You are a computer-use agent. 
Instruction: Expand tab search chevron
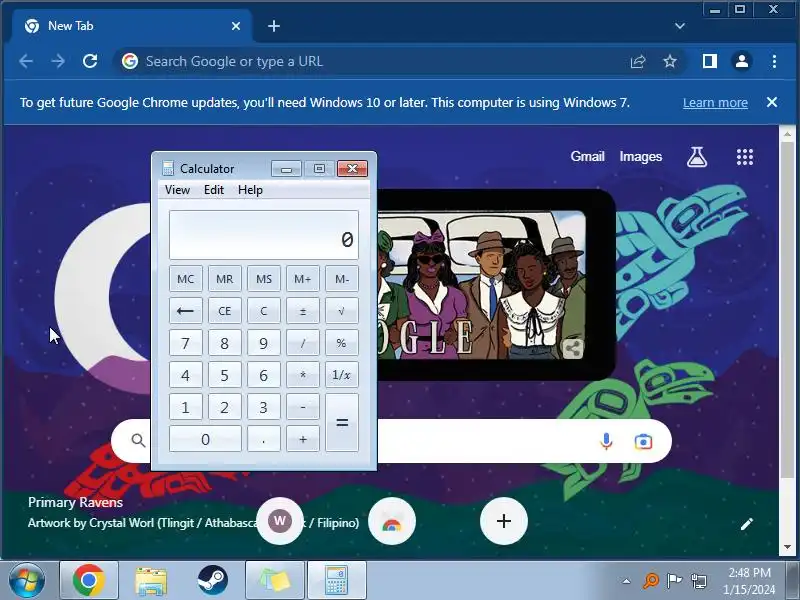(x=680, y=26)
